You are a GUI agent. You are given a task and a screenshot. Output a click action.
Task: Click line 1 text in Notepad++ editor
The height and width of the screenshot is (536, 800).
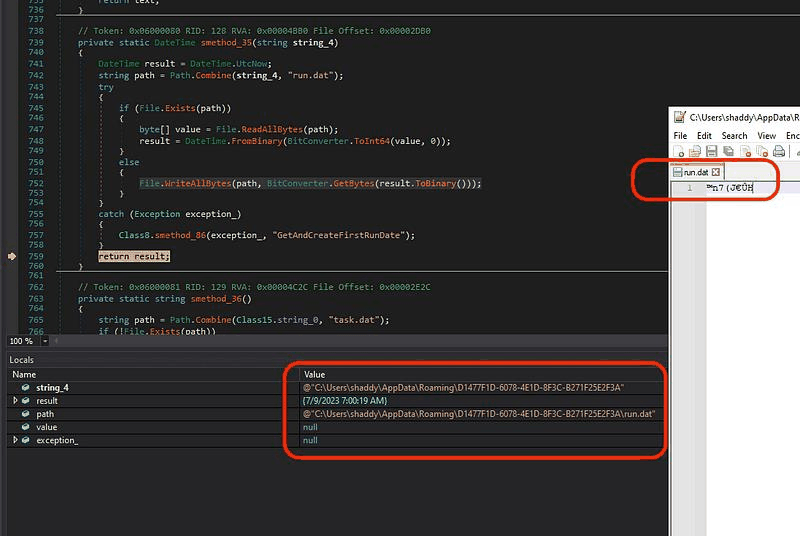click(x=730, y=188)
